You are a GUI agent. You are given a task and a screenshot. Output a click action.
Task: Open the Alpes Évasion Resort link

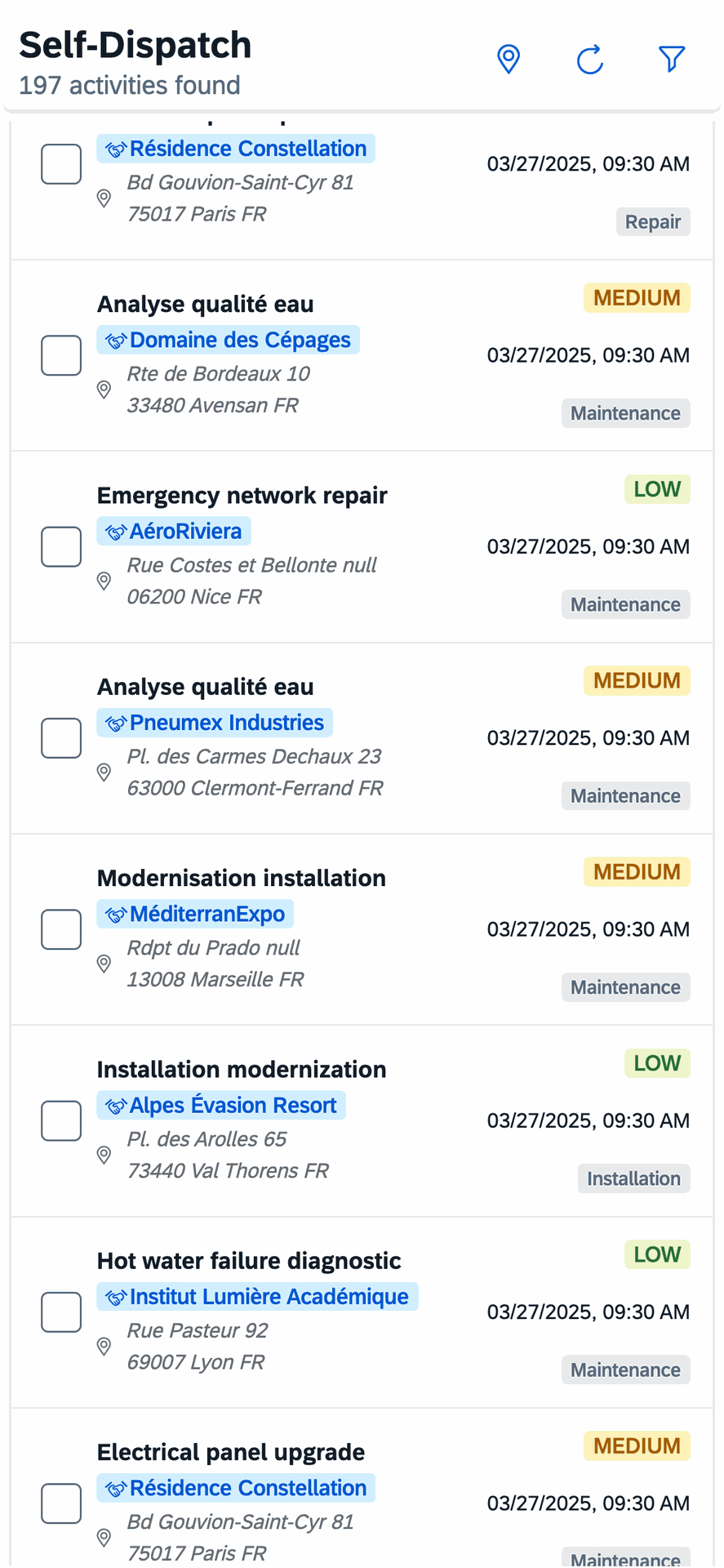(232, 1106)
